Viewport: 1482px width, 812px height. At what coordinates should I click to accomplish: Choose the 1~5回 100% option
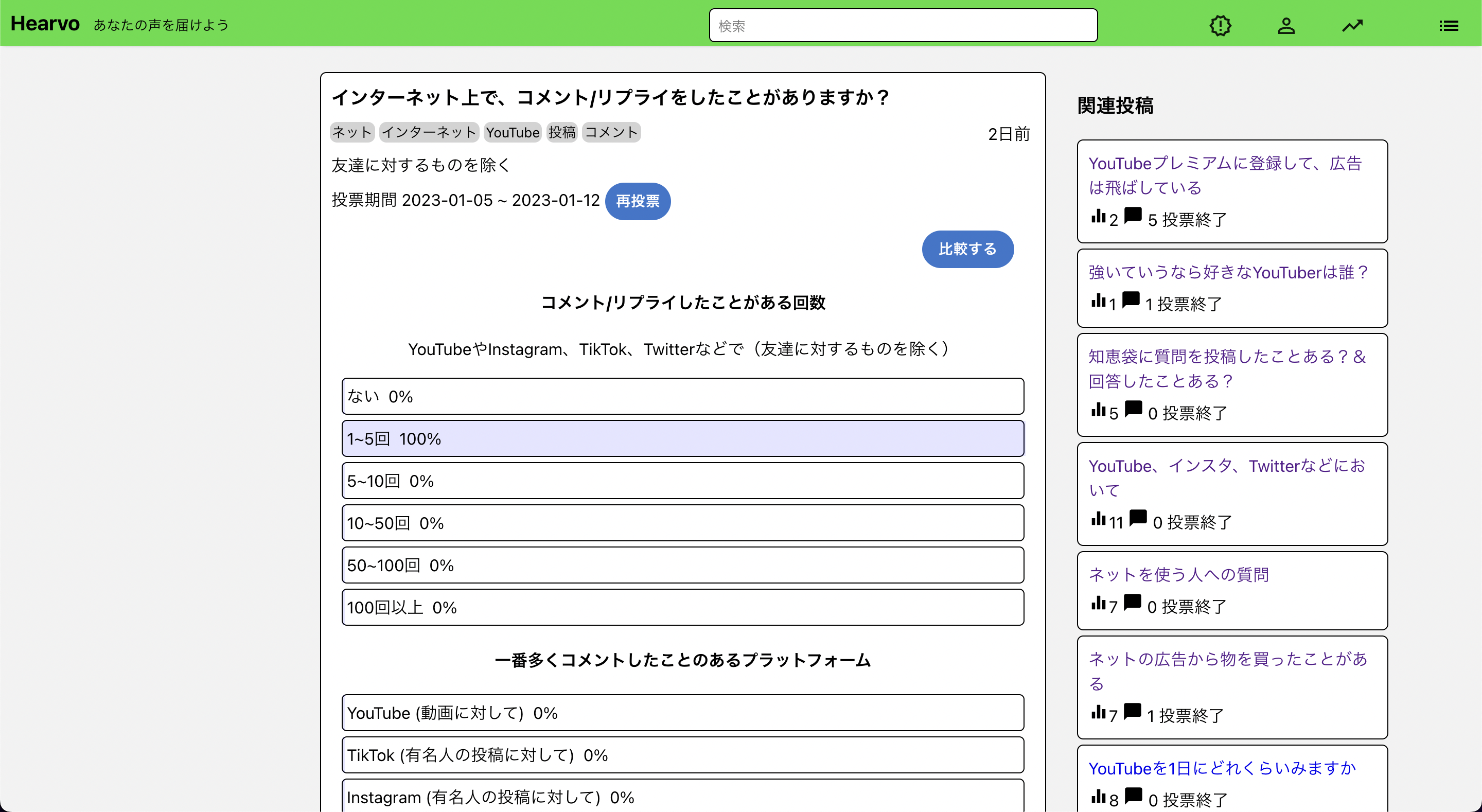coord(683,439)
